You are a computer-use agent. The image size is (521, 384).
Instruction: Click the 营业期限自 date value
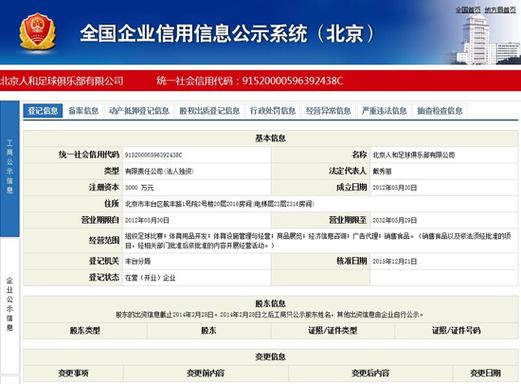[x=147, y=220]
